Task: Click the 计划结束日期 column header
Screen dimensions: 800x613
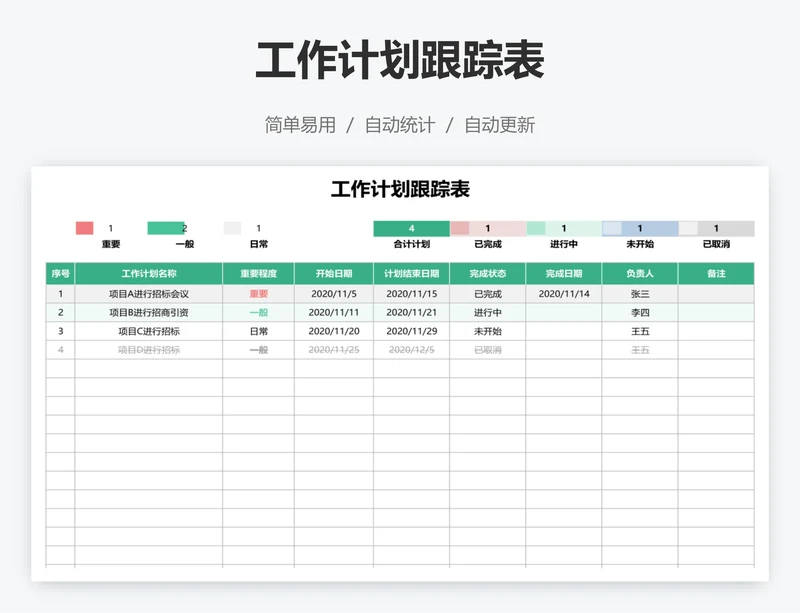Action: [x=411, y=274]
